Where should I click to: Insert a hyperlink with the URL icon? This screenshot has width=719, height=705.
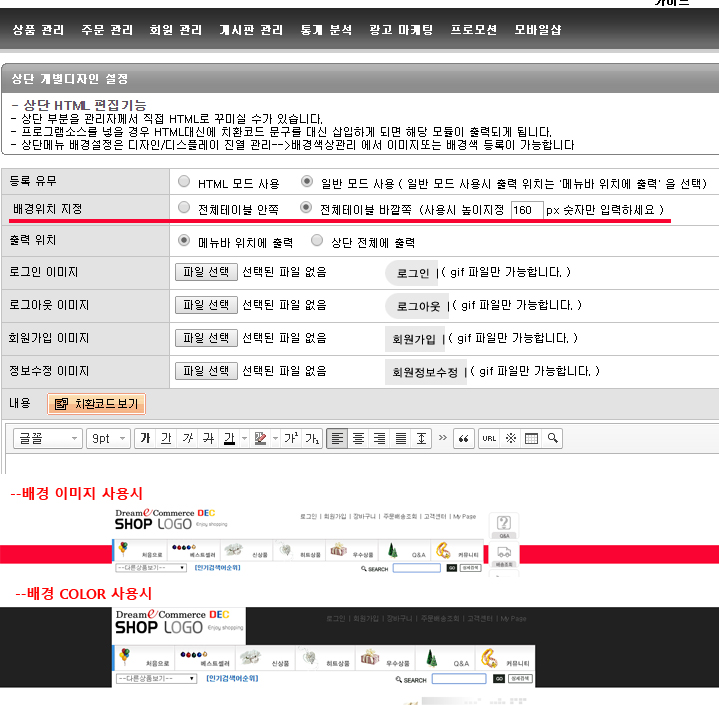tap(489, 439)
